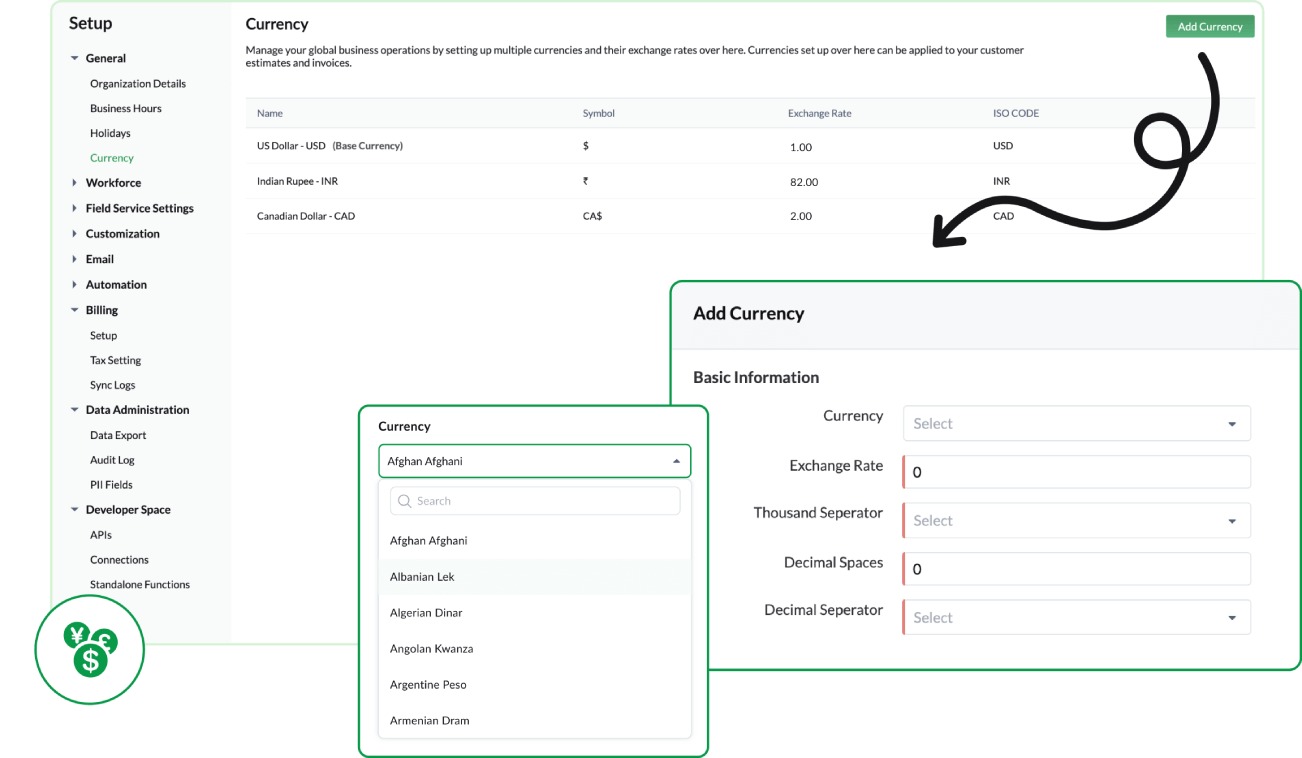
Task: Click the Indian Rupee - INR row
Action: click(296, 182)
